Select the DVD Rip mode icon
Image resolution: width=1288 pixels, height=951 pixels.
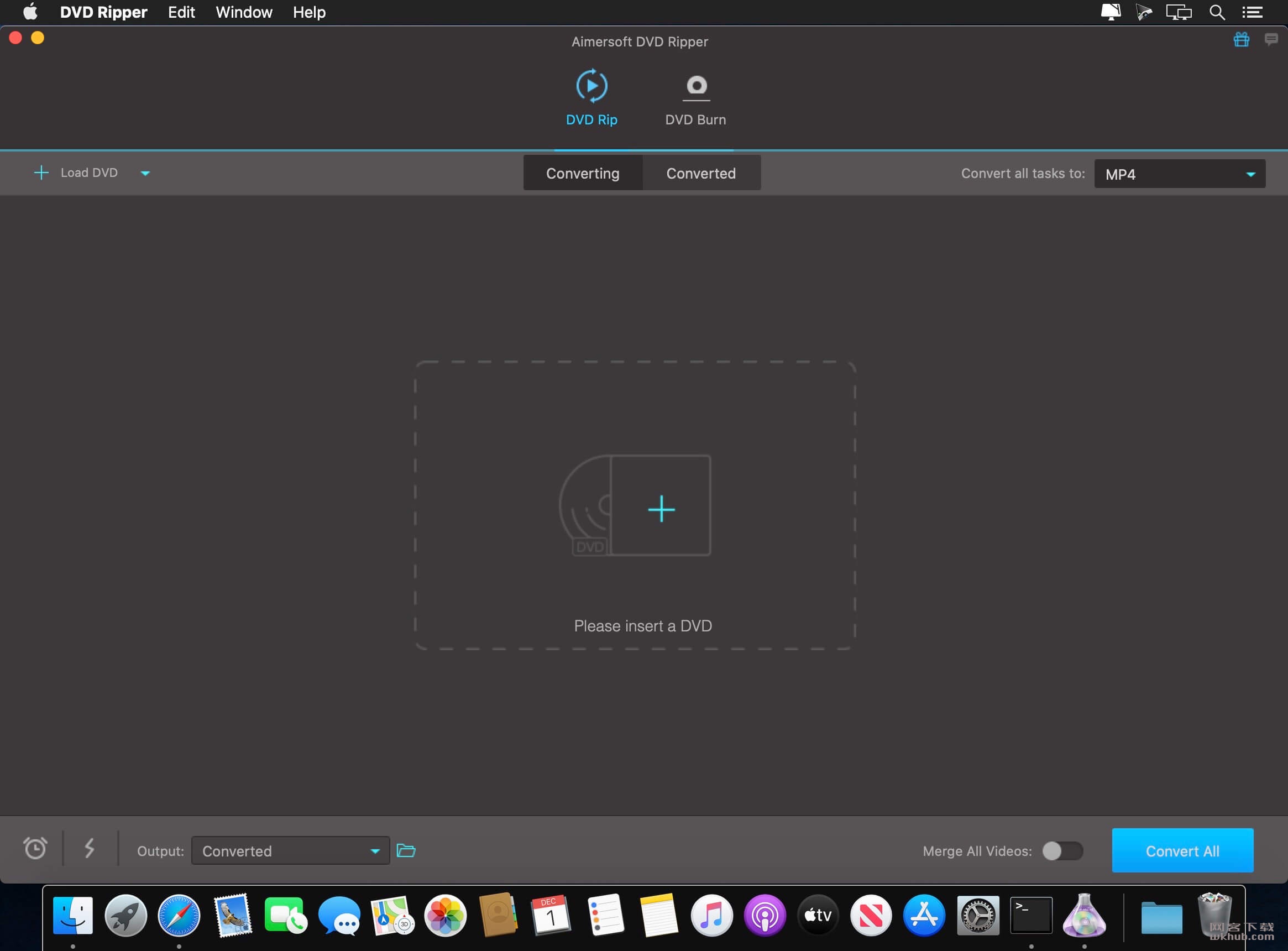point(591,86)
